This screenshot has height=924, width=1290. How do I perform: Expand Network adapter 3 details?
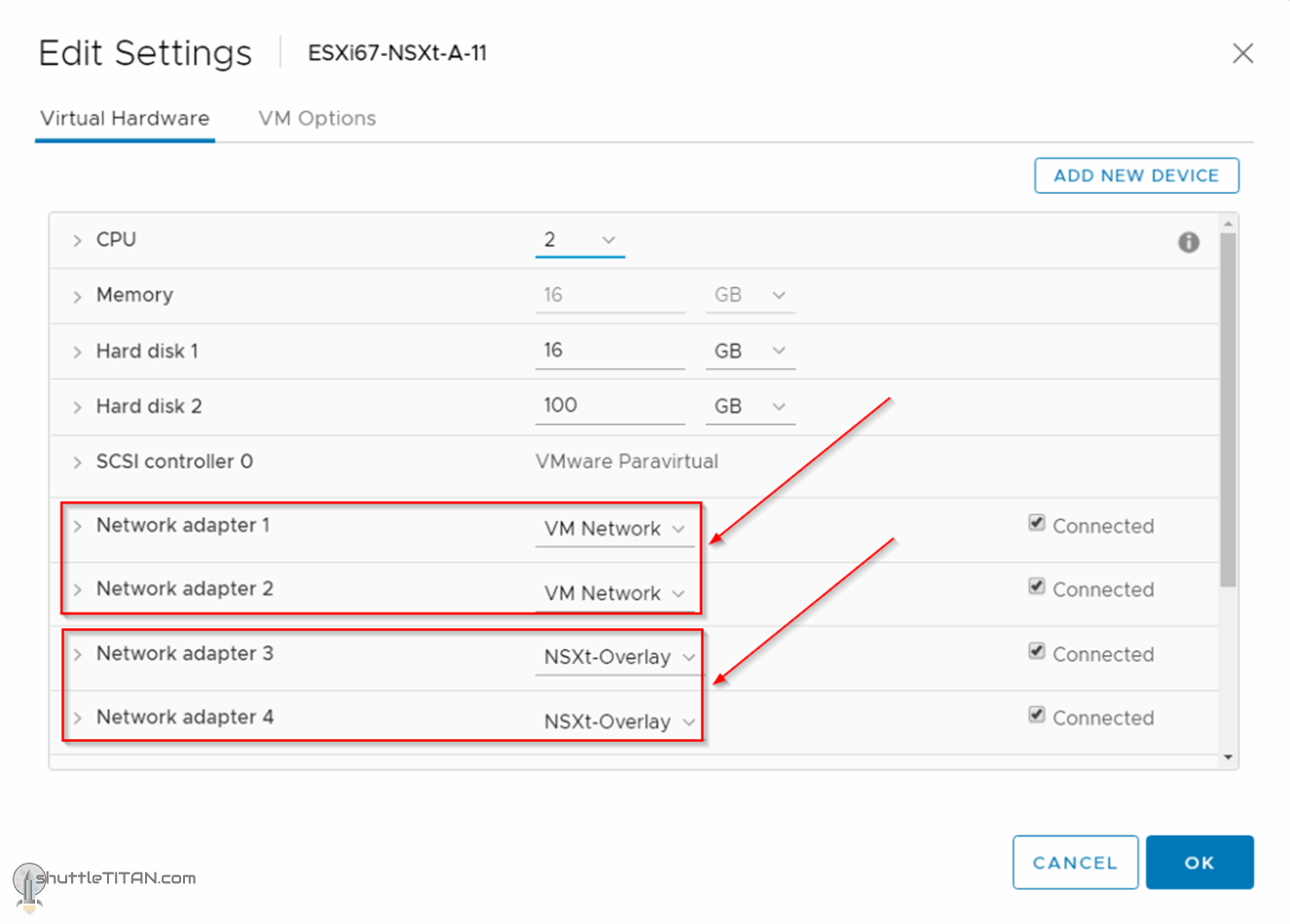click(x=77, y=653)
